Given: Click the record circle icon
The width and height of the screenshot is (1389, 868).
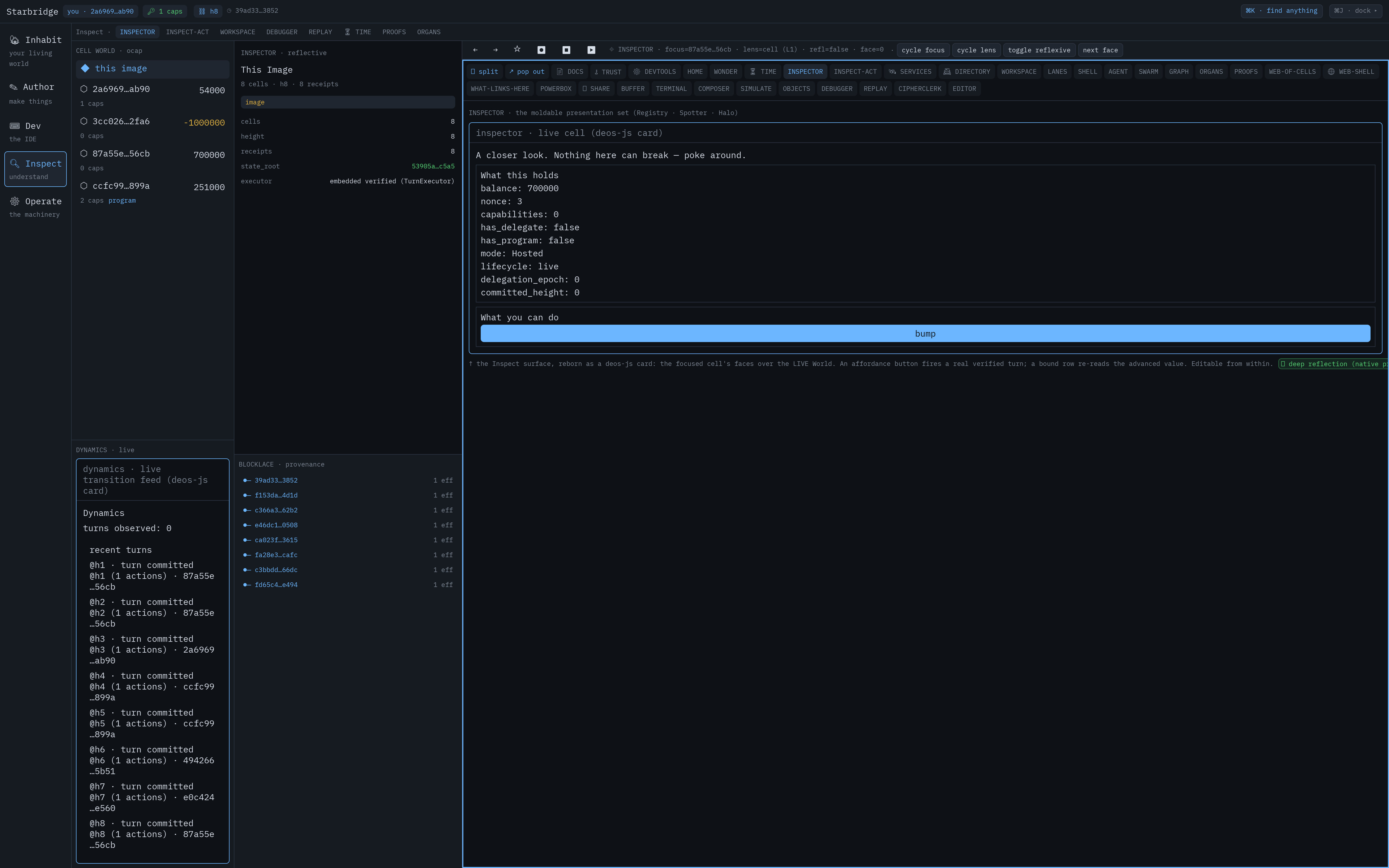Looking at the screenshot, I should 541,50.
